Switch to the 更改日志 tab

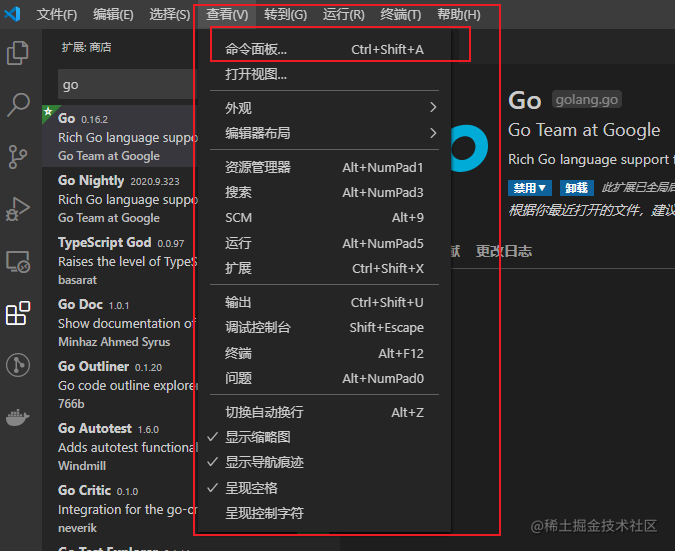tap(504, 251)
